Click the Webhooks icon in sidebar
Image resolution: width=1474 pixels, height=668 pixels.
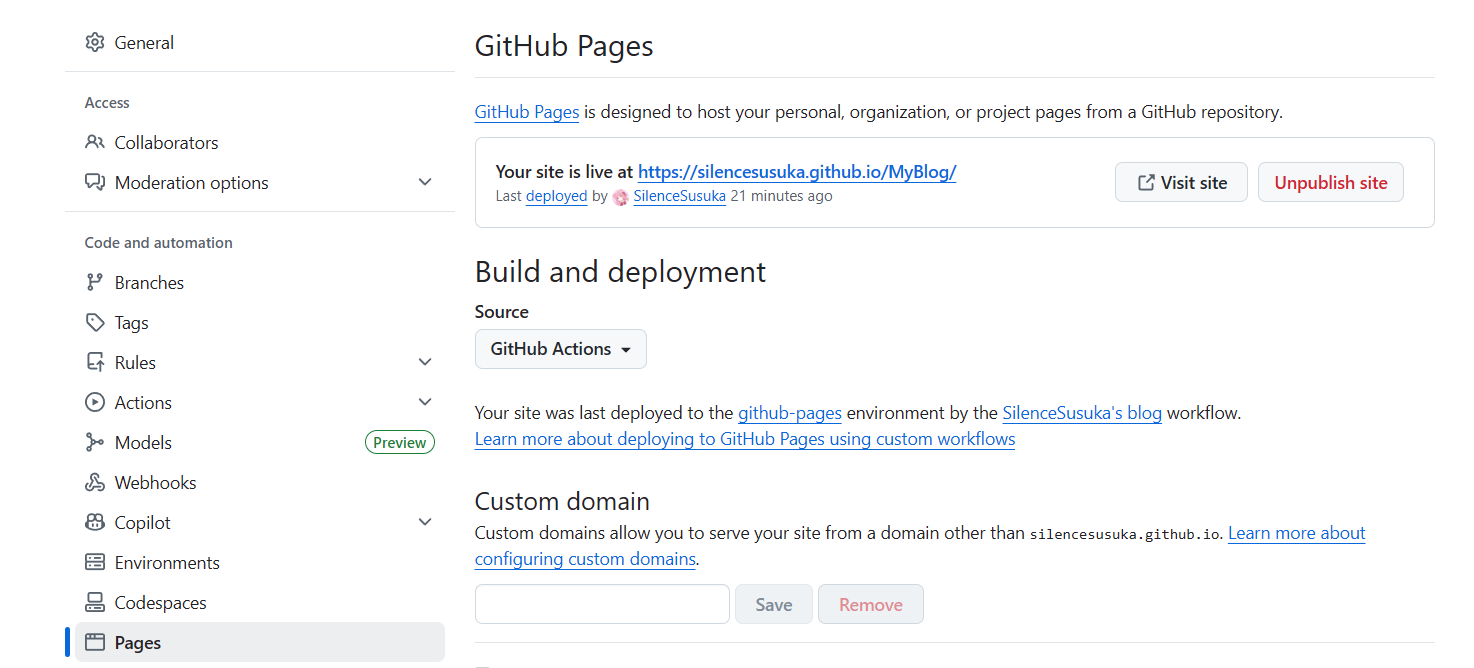point(95,483)
